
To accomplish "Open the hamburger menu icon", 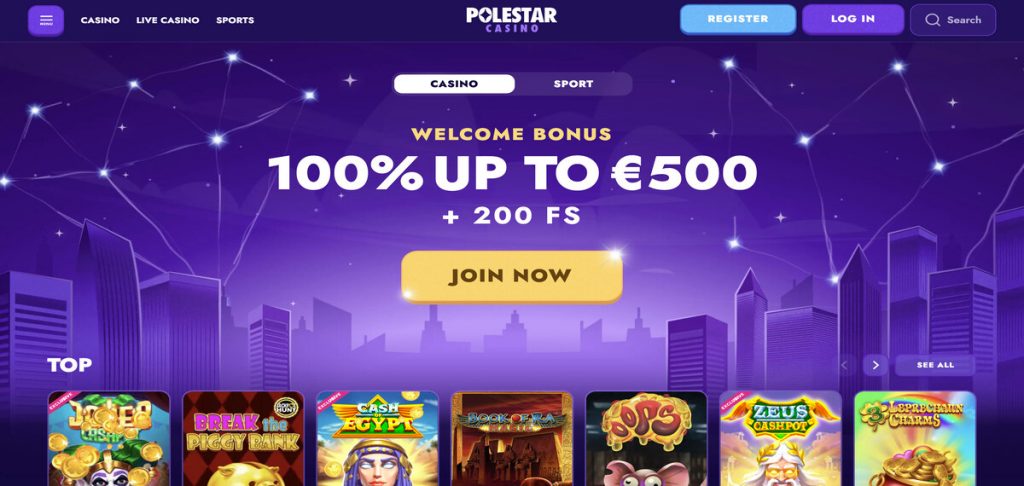I will (46, 20).
